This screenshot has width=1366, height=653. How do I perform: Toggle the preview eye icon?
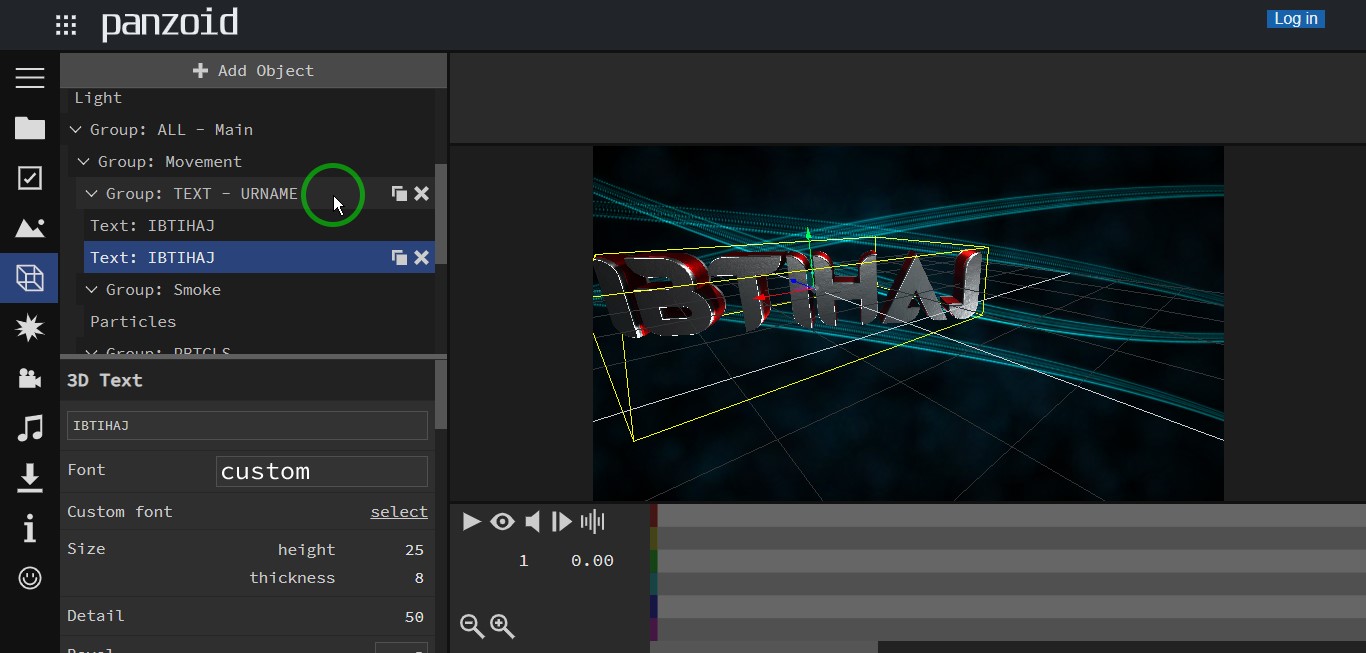tap(502, 521)
